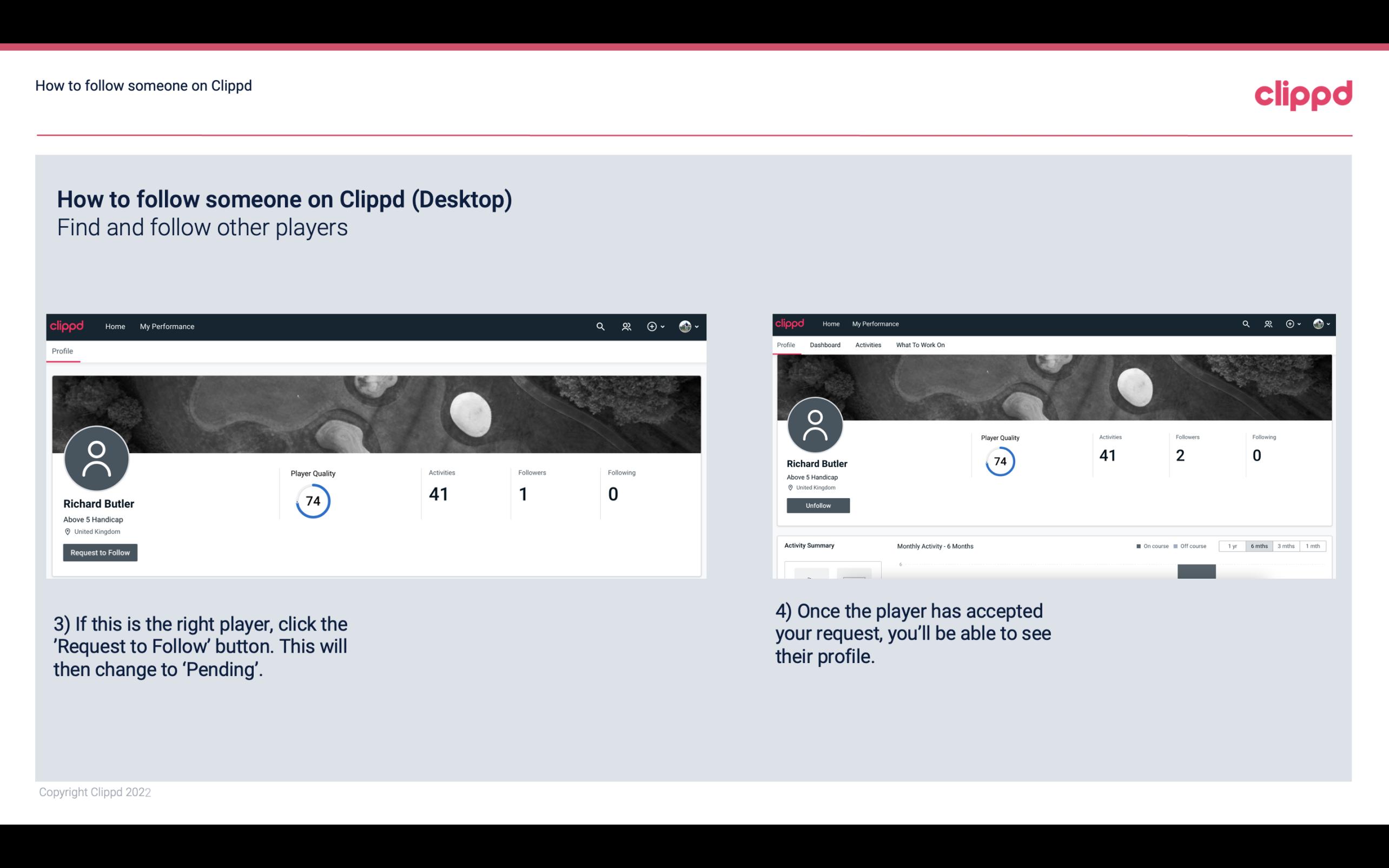
Task: Toggle the 6 months activity view
Action: [x=1259, y=546]
